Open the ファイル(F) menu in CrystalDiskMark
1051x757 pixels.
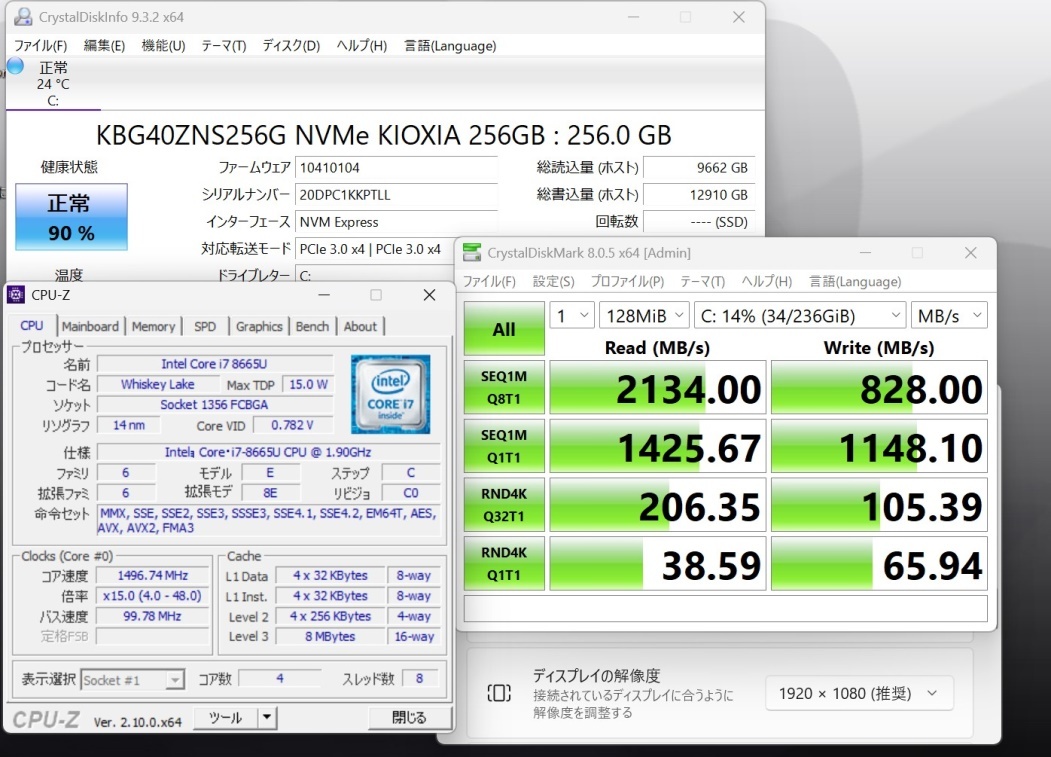[489, 282]
